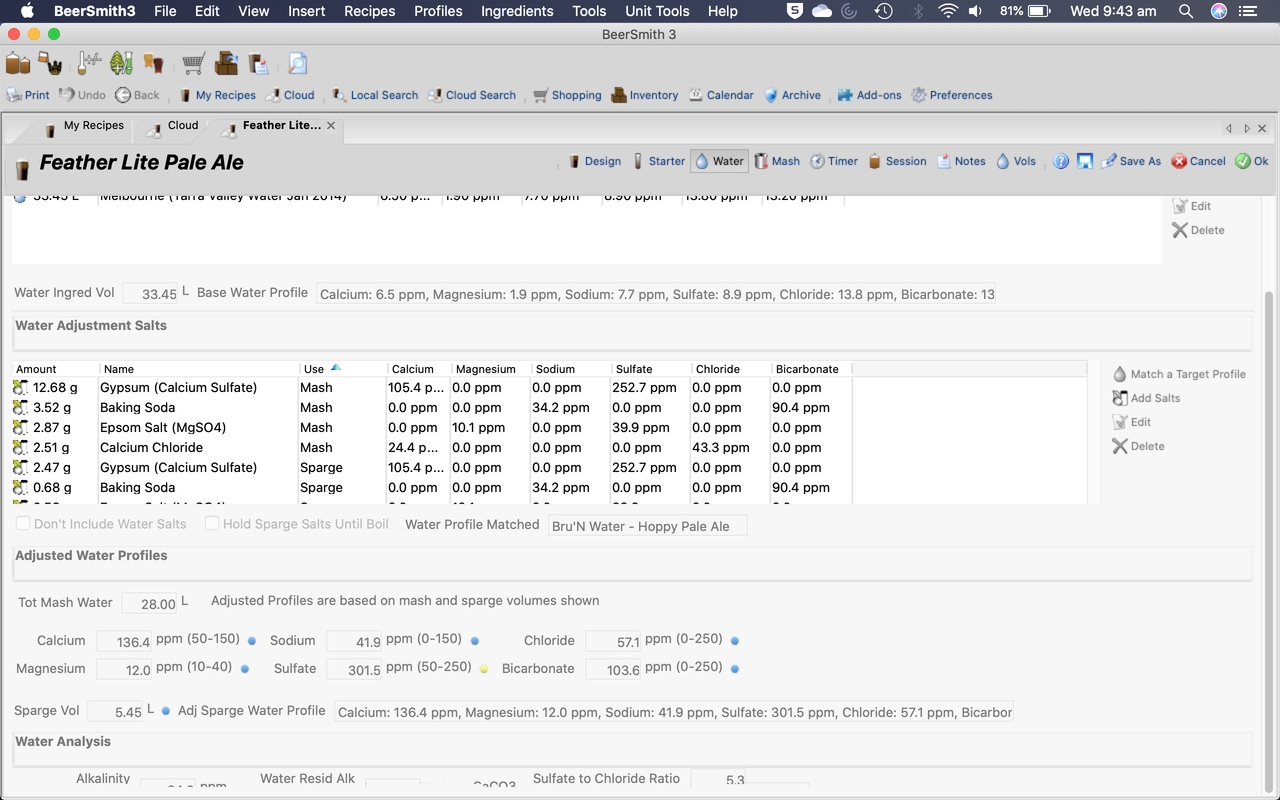Open the Calendar view

click(x=721, y=95)
